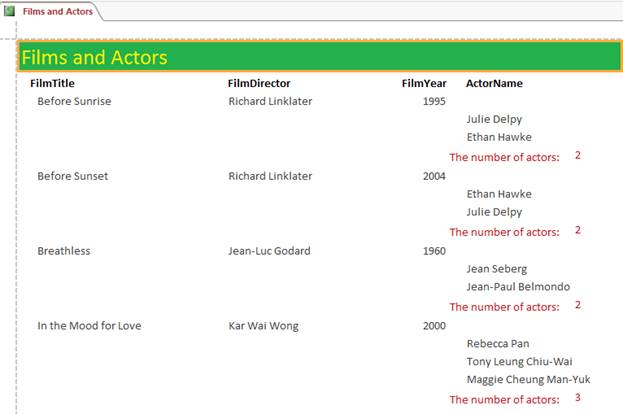The image size is (623, 414).
Task: Select actor Jean-Paul Belmondo
Action: pos(518,287)
